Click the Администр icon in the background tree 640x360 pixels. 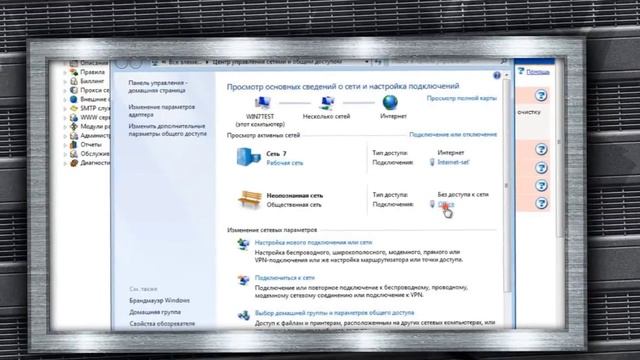[x=74, y=136]
